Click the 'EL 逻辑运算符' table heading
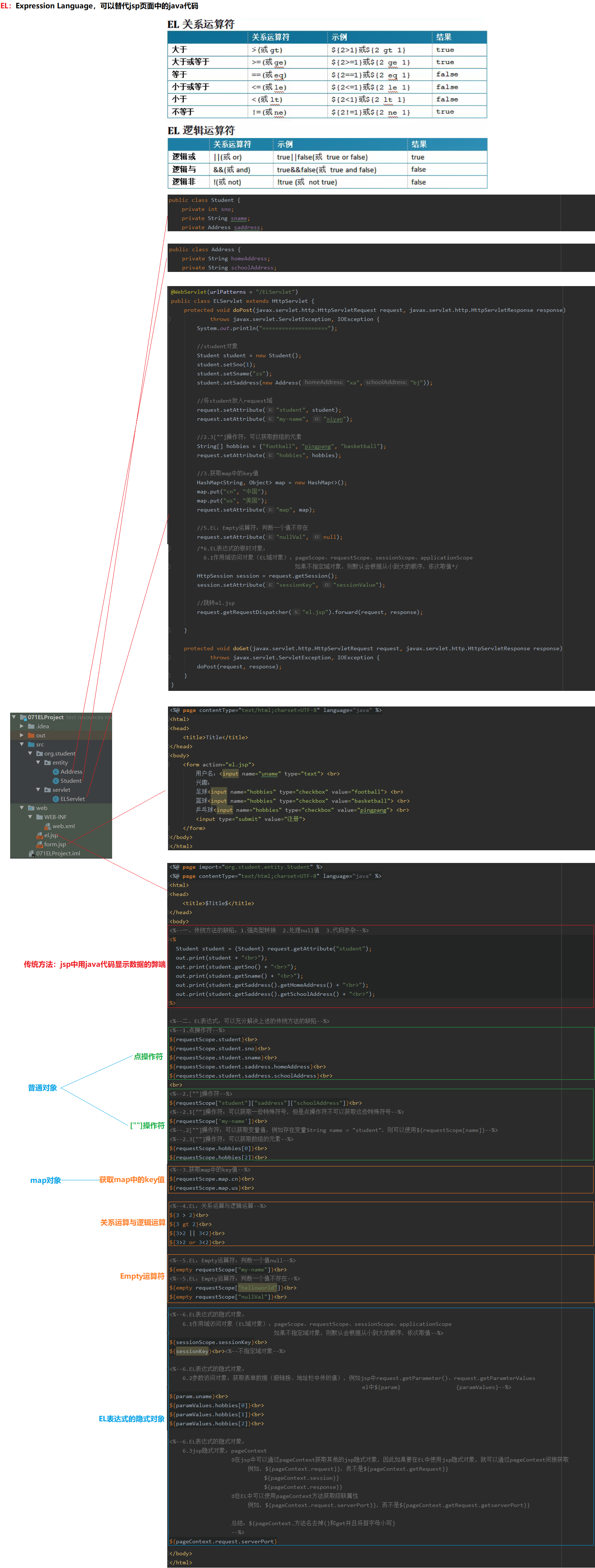 [x=201, y=130]
